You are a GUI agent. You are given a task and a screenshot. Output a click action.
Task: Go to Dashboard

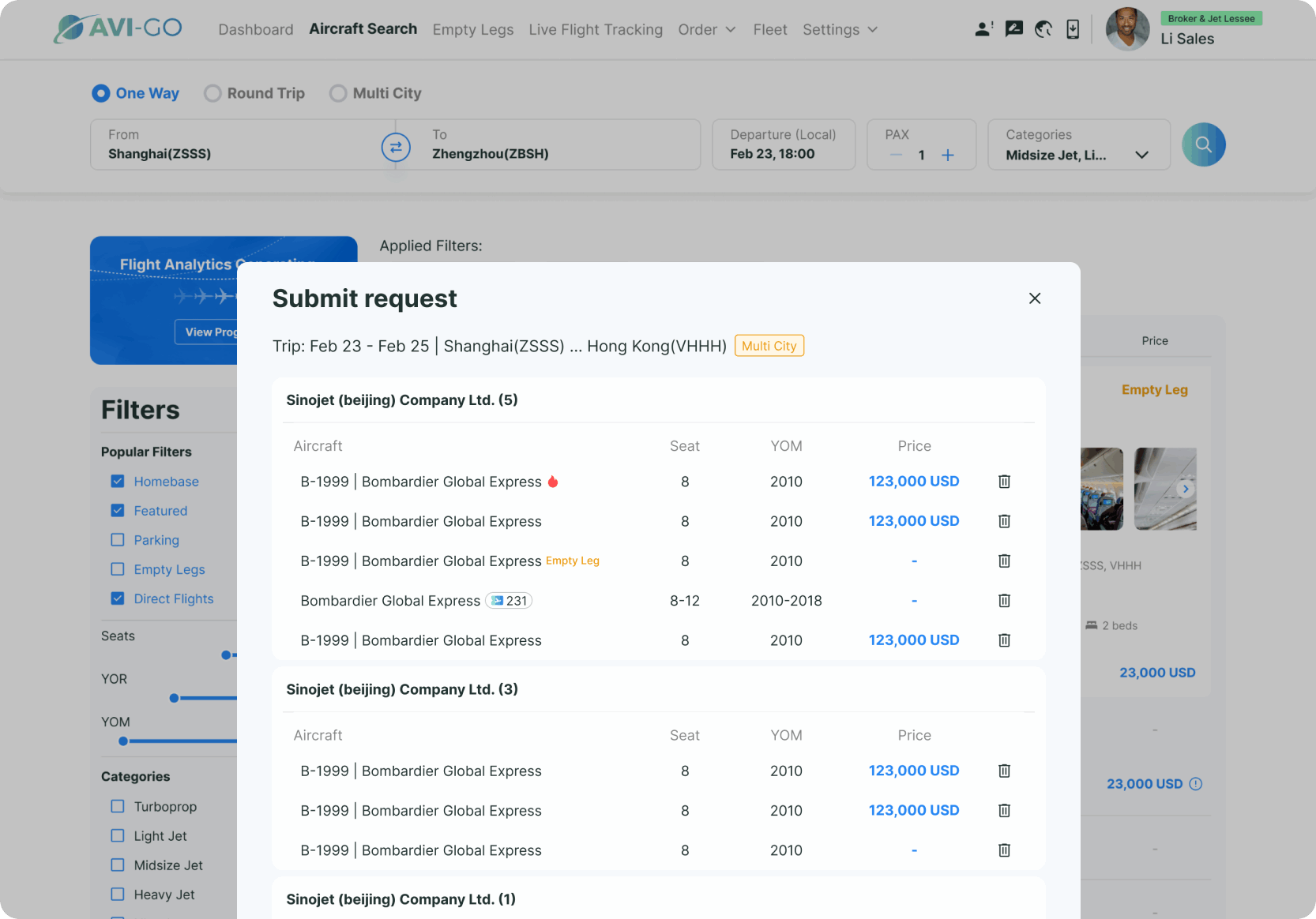[x=256, y=29]
